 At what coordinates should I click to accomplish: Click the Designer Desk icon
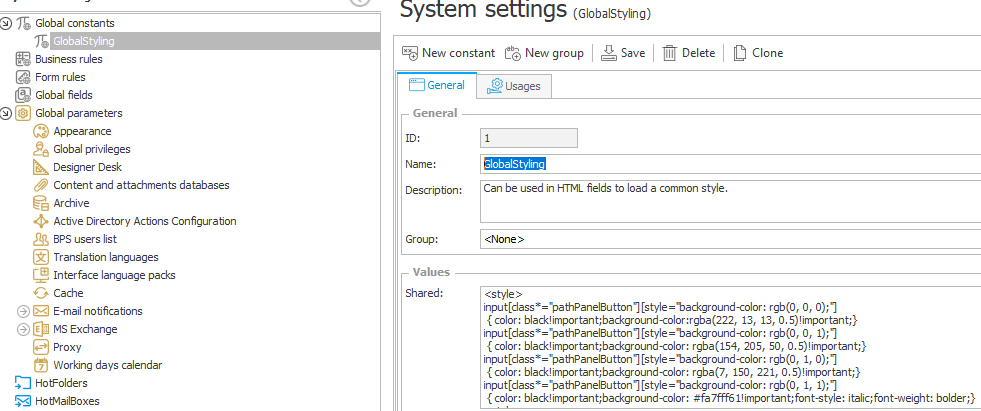(41, 167)
